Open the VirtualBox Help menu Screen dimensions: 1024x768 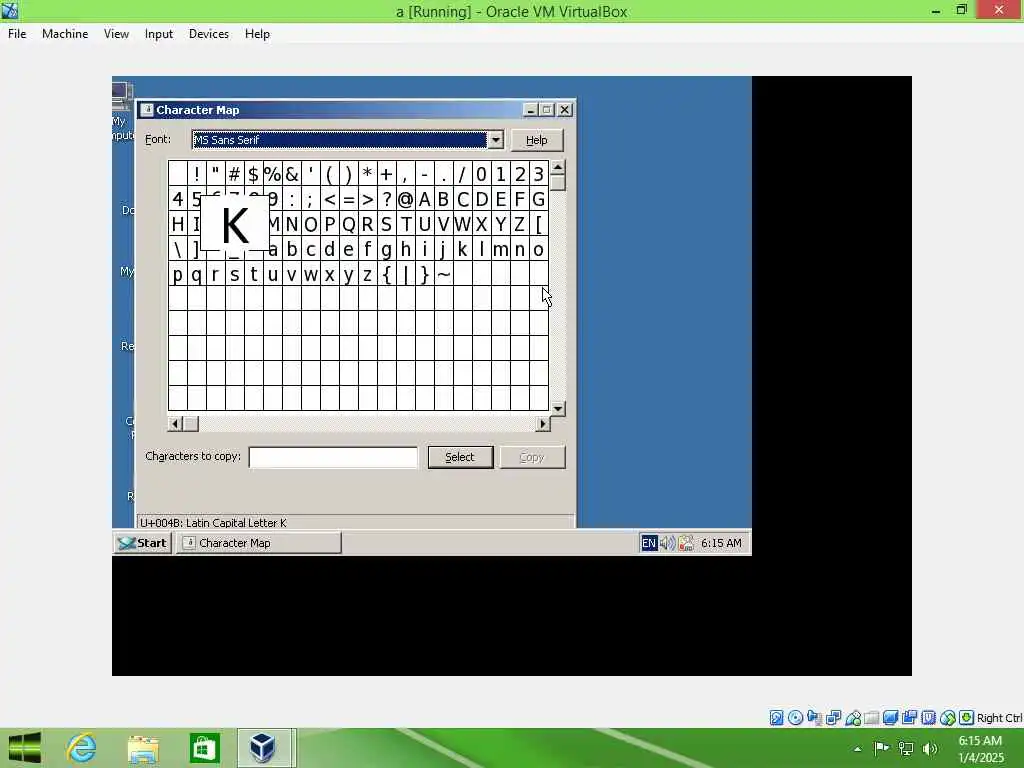257,34
